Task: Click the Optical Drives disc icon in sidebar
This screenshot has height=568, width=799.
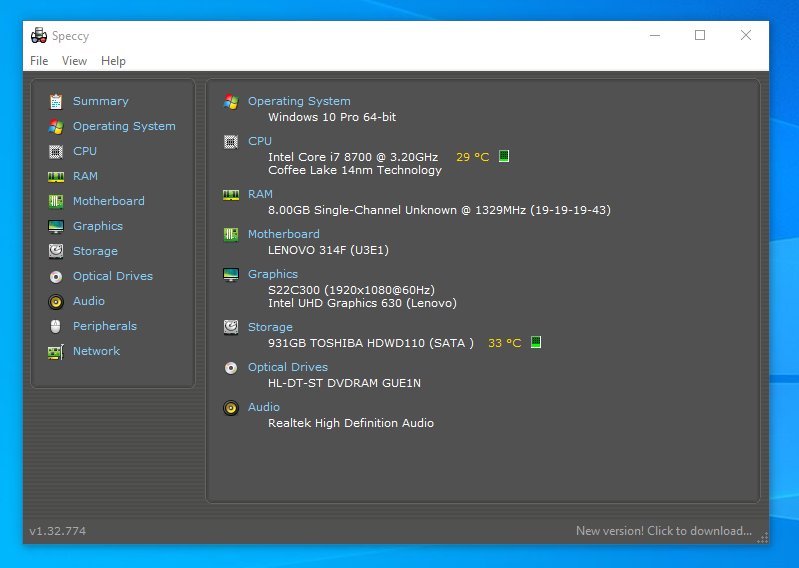Action: click(56, 276)
